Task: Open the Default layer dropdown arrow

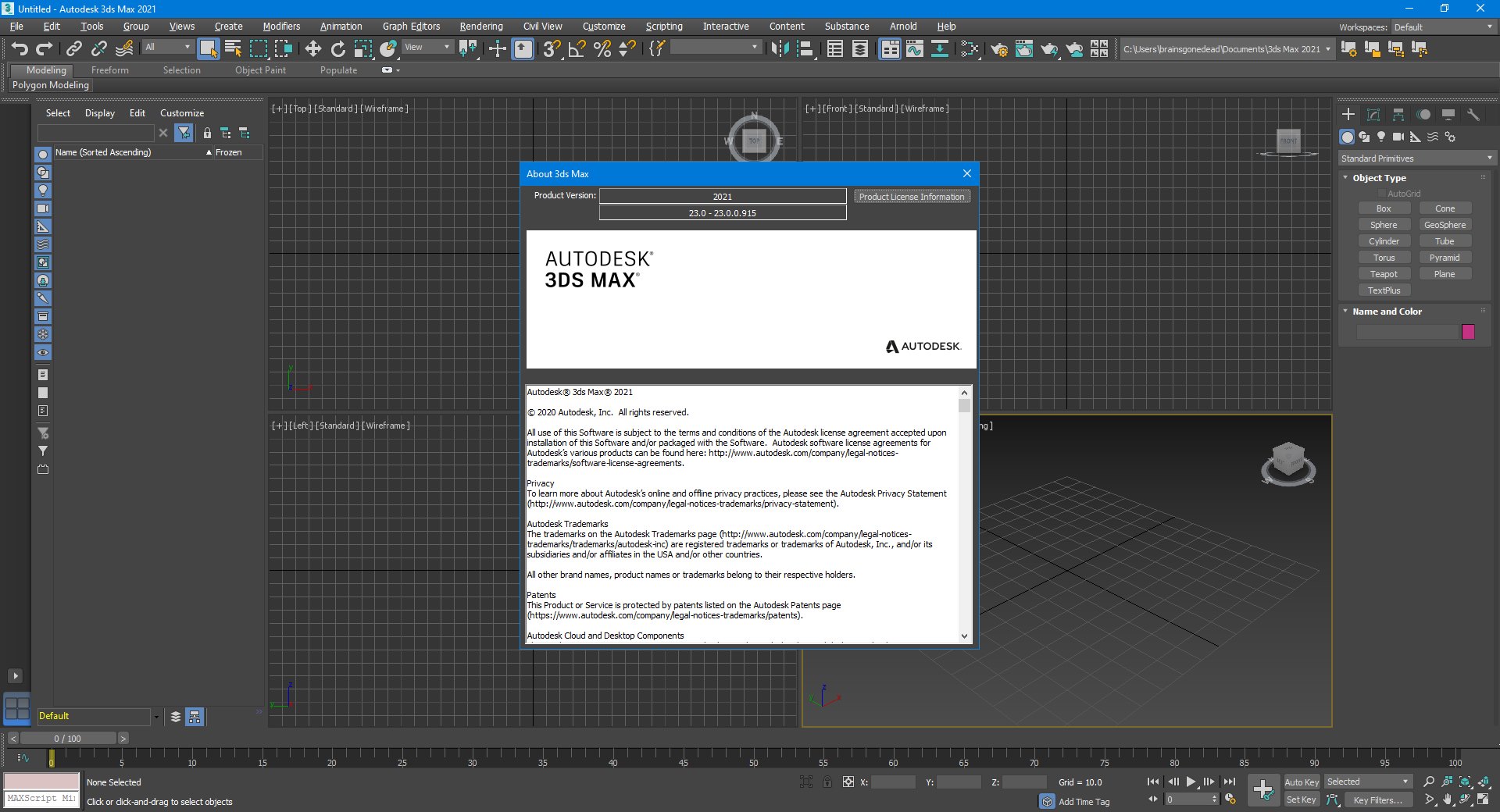Action: 156,717
